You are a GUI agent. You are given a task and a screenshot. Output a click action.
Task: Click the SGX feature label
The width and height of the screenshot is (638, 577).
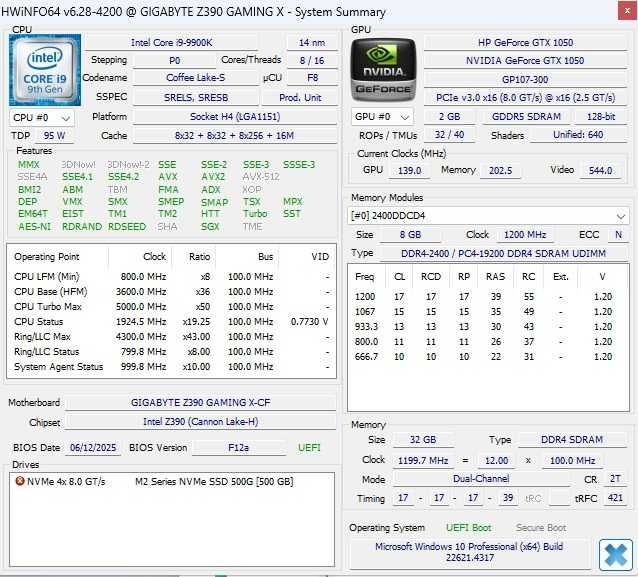coord(210,227)
